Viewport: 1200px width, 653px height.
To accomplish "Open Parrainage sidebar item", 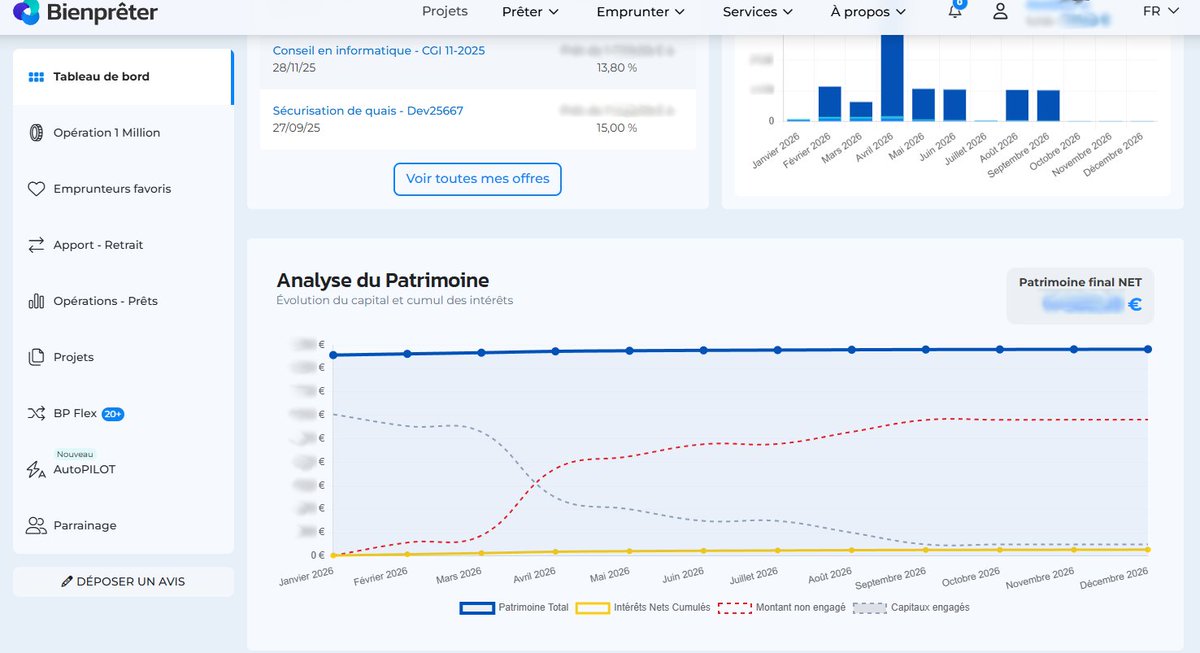I will 123,525.
